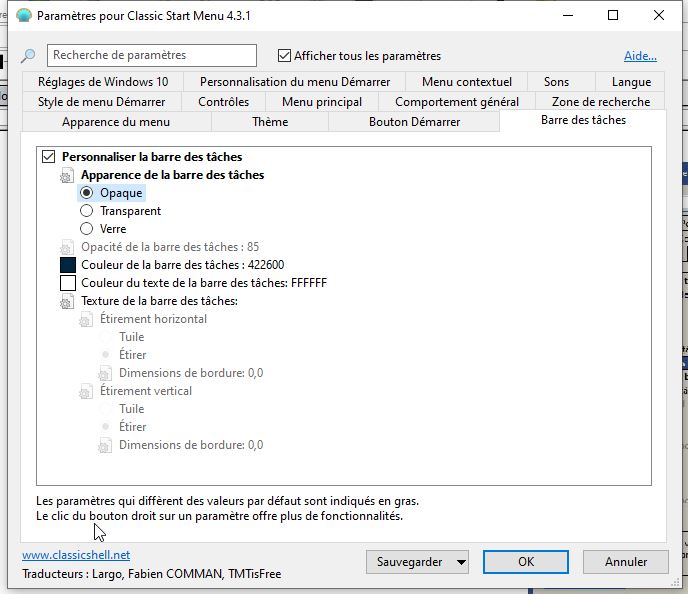Switch to Personnalisation du menu Démarrer tab
This screenshot has height=594, width=688.
coord(295,82)
